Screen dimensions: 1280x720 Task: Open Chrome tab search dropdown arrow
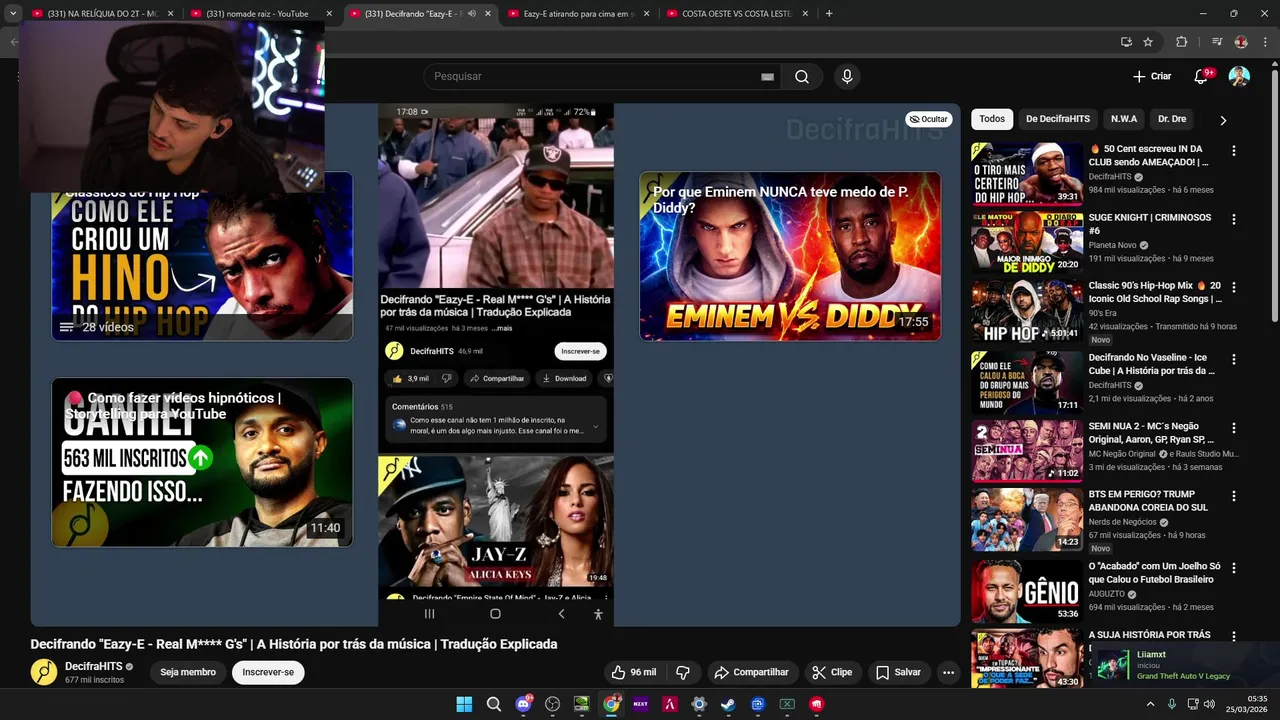click(x=13, y=14)
